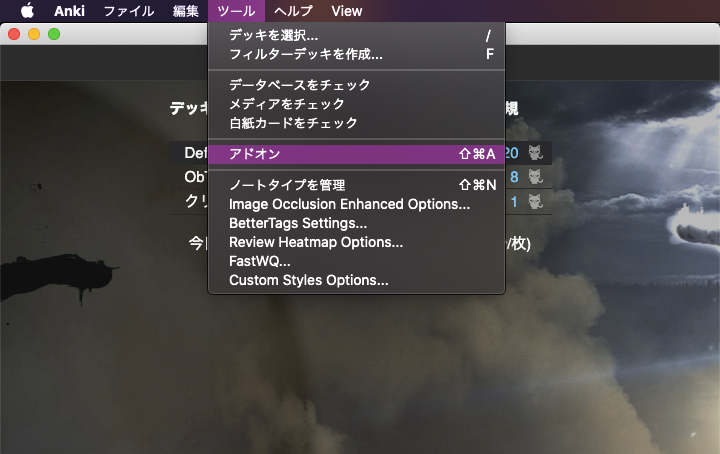Open the View menu
Viewport: 720px width, 454px height.
(347, 11)
